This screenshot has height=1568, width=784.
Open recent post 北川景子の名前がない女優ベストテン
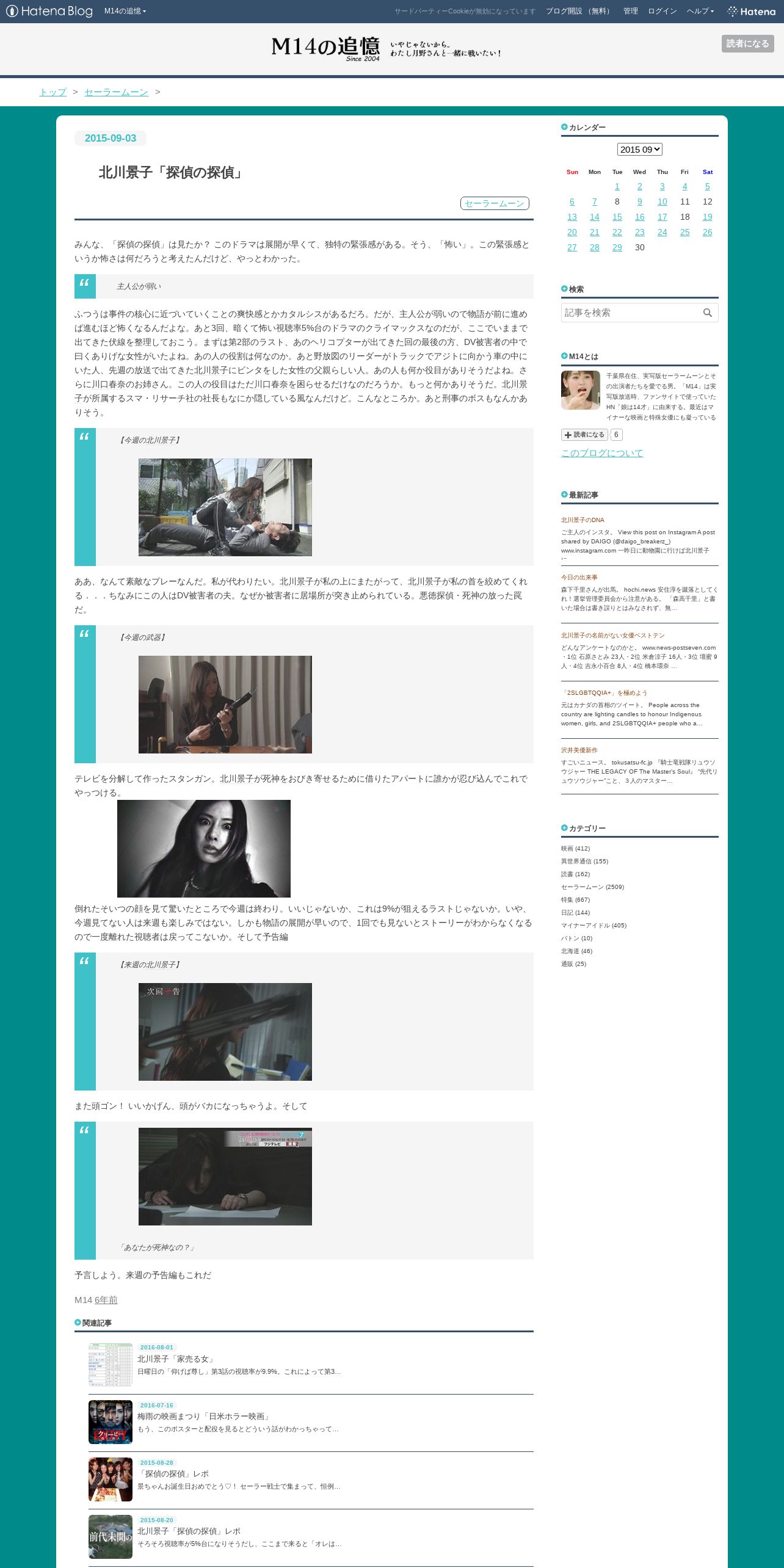[x=612, y=636]
